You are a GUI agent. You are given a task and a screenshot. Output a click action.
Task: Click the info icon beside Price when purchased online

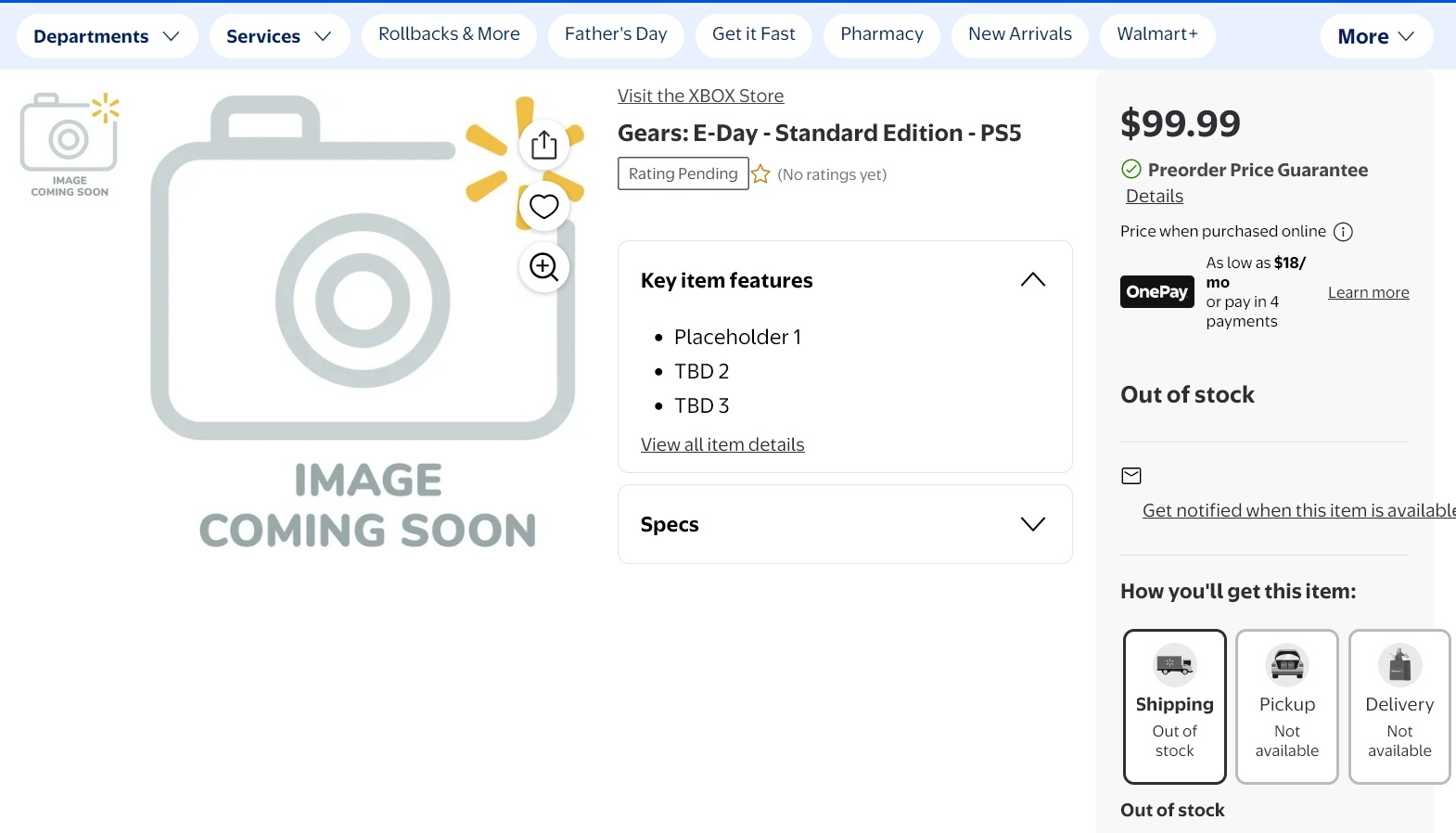point(1343,232)
